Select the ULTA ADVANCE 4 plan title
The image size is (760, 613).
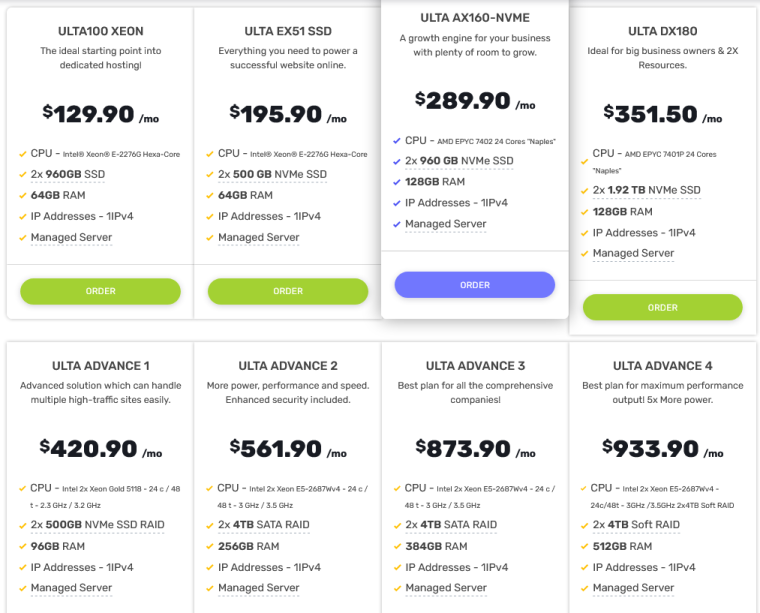[662, 366]
